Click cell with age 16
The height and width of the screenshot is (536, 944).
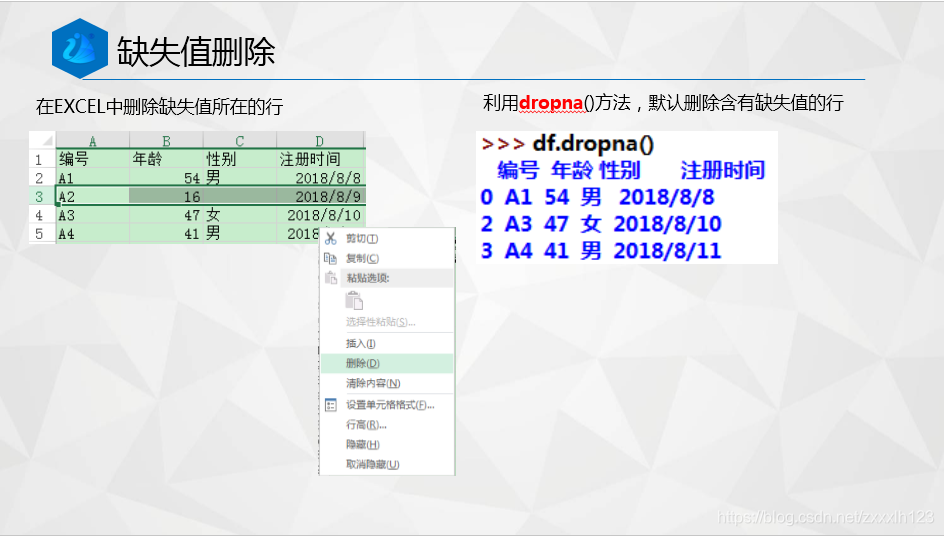[x=166, y=196]
